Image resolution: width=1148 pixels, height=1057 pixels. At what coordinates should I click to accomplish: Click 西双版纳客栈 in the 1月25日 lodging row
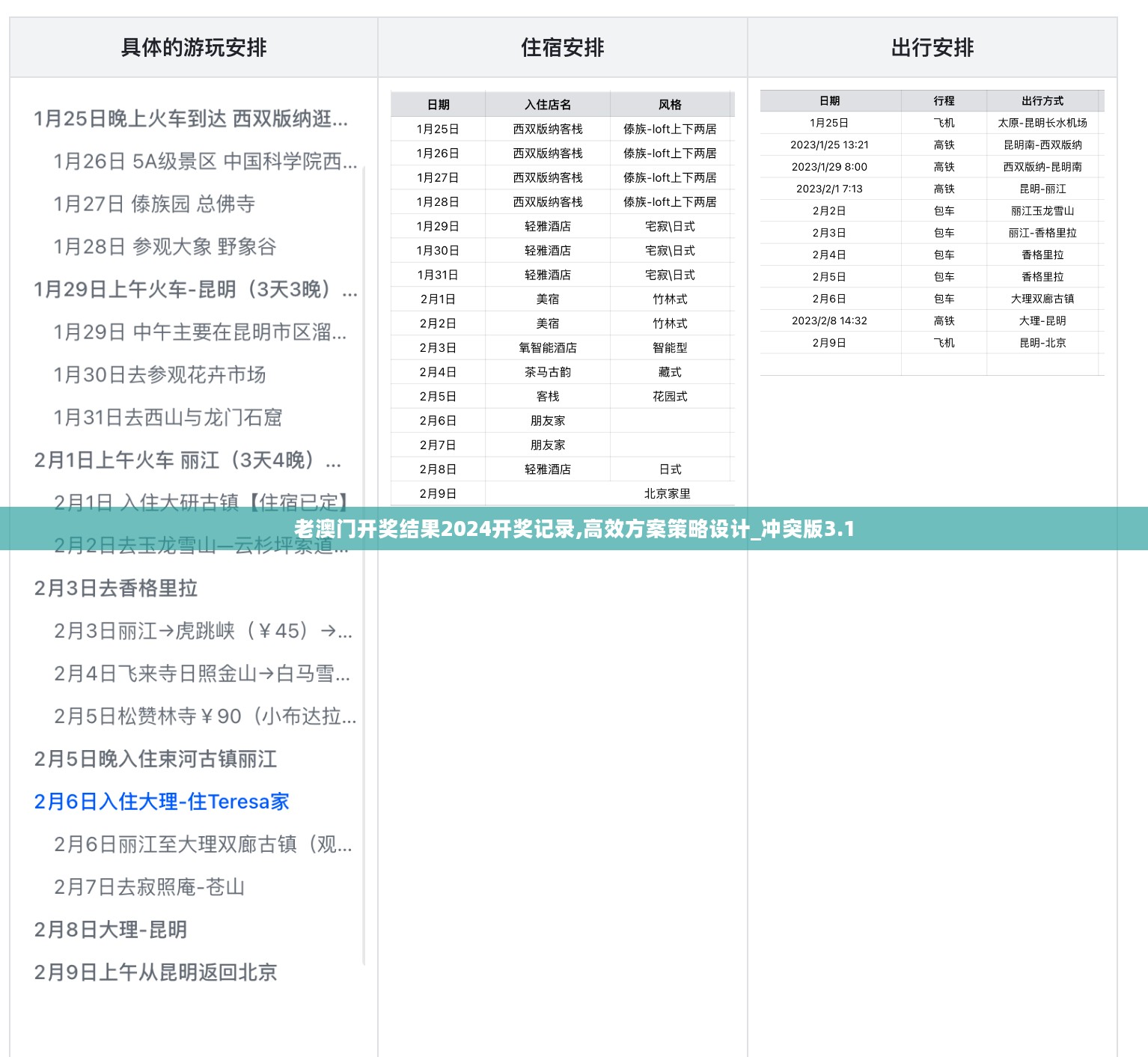tap(548, 129)
